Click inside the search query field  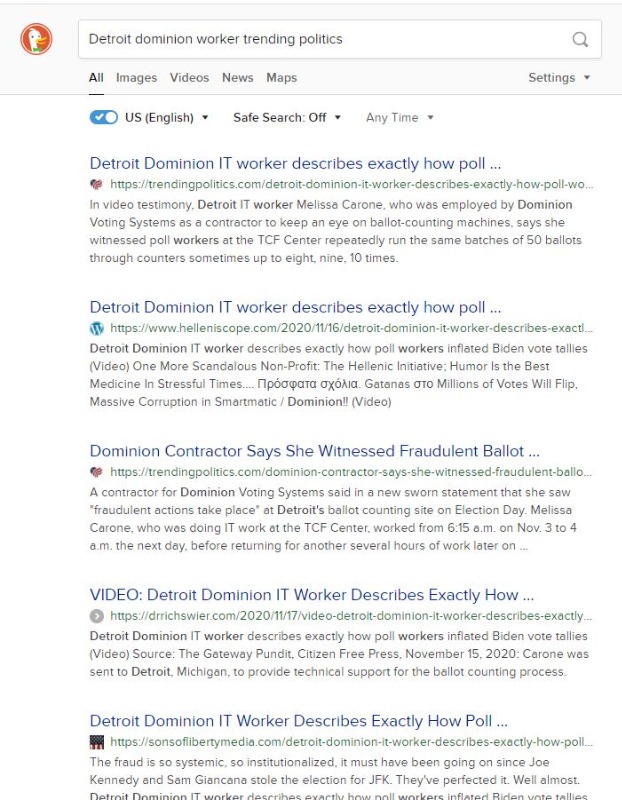pyautogui.click(x=320, y=39)
